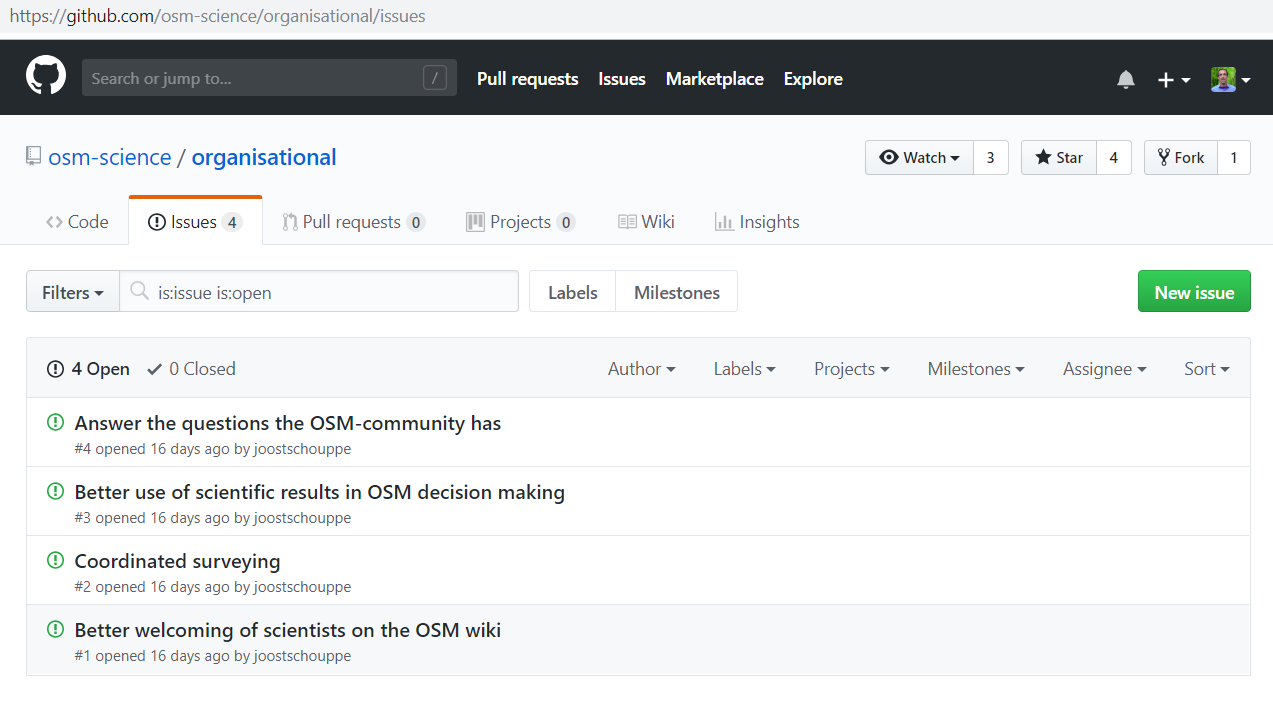
Task: Open the Coordinated surveying issue
Action: (x=178, y=561)
